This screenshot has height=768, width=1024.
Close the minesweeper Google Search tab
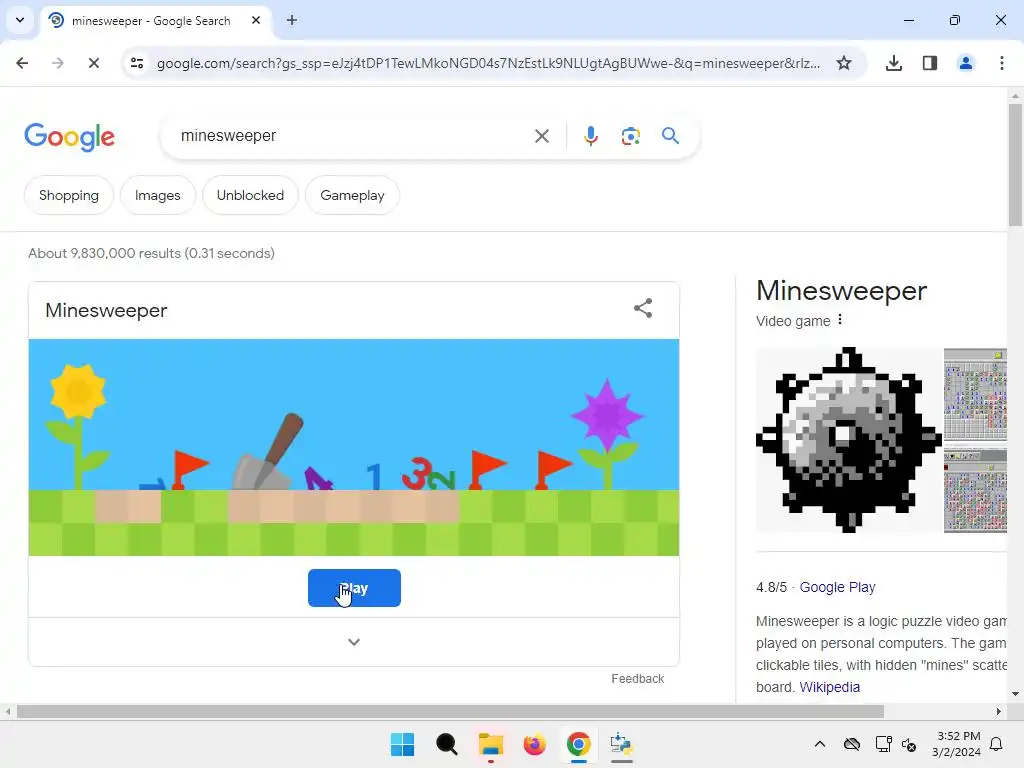pyautogui.click(x=256, y=20)
